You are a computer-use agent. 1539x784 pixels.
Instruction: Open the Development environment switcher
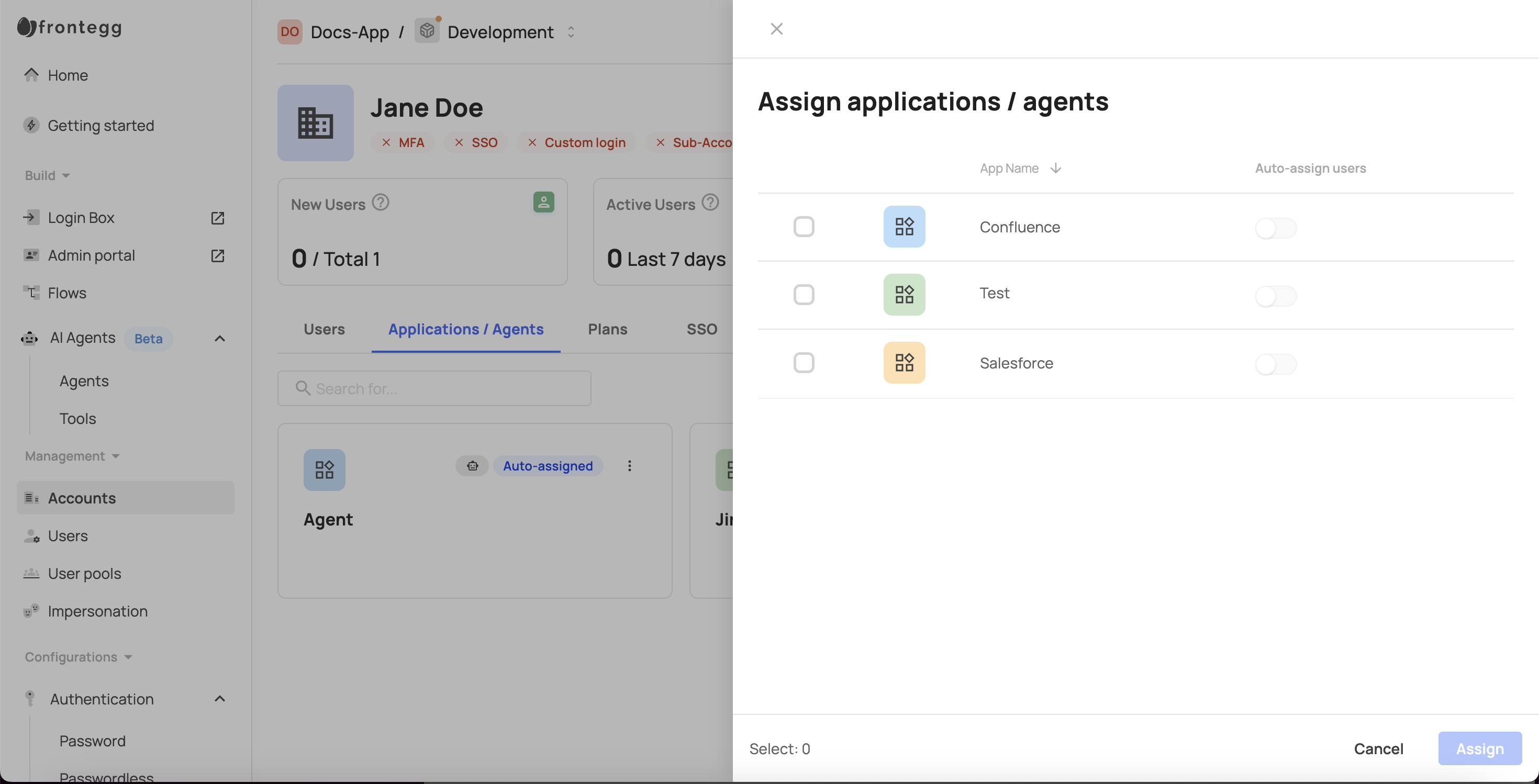[571, 31]
